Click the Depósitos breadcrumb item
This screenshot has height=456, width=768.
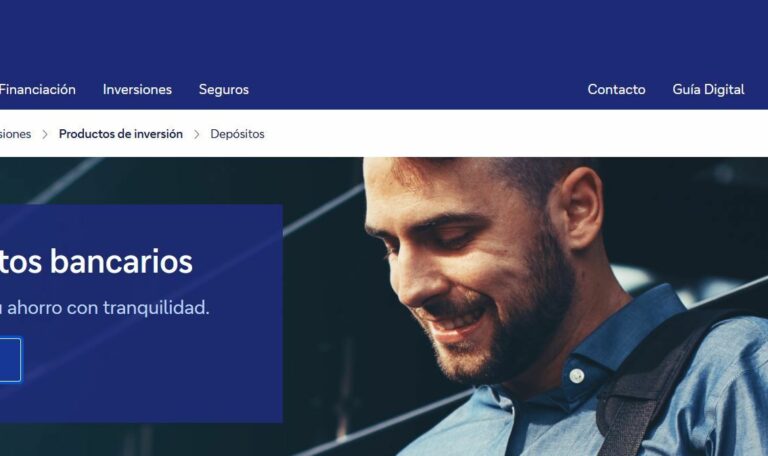237,134
